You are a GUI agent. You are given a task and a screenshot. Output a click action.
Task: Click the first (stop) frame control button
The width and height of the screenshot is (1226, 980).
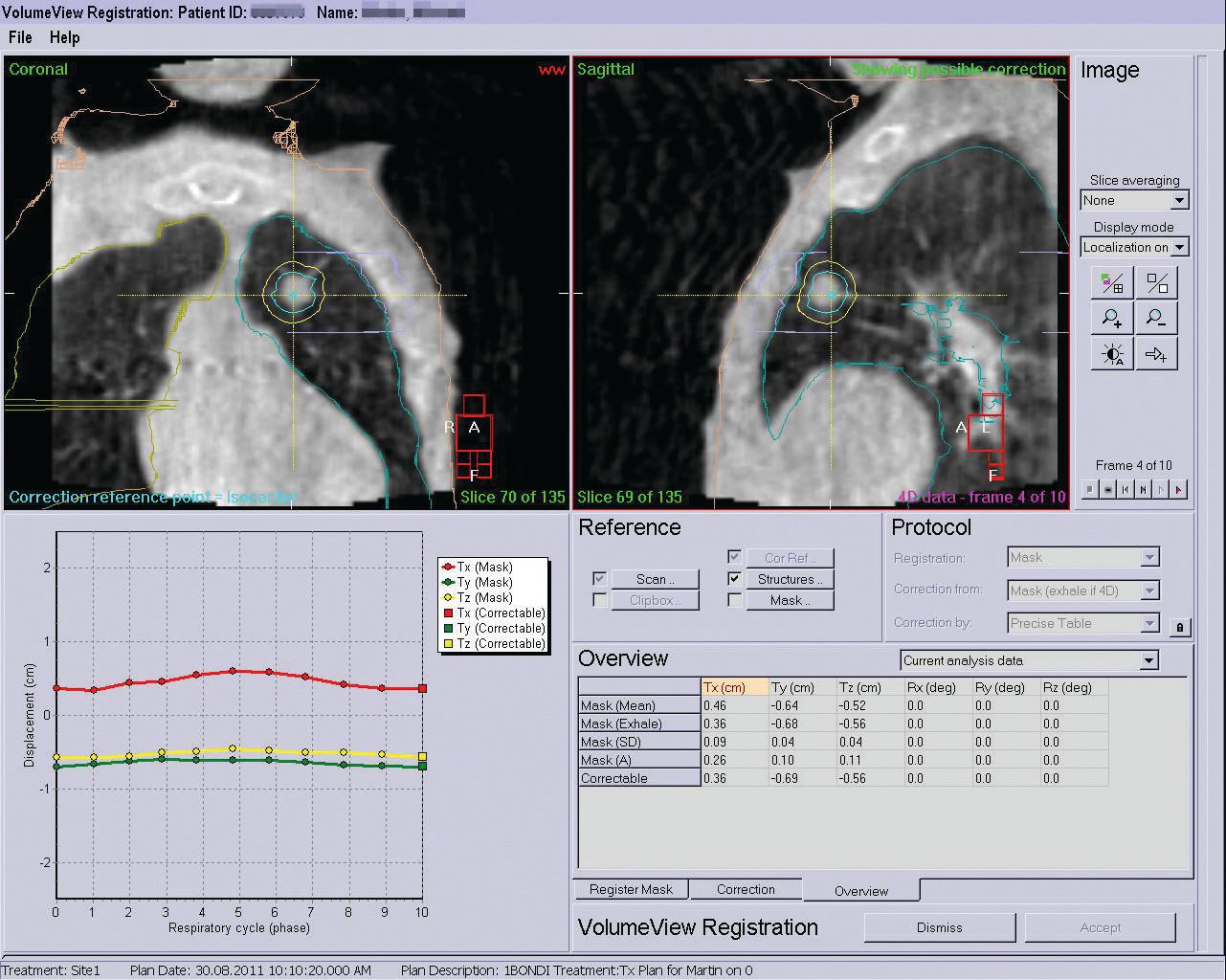[1089, 489]
